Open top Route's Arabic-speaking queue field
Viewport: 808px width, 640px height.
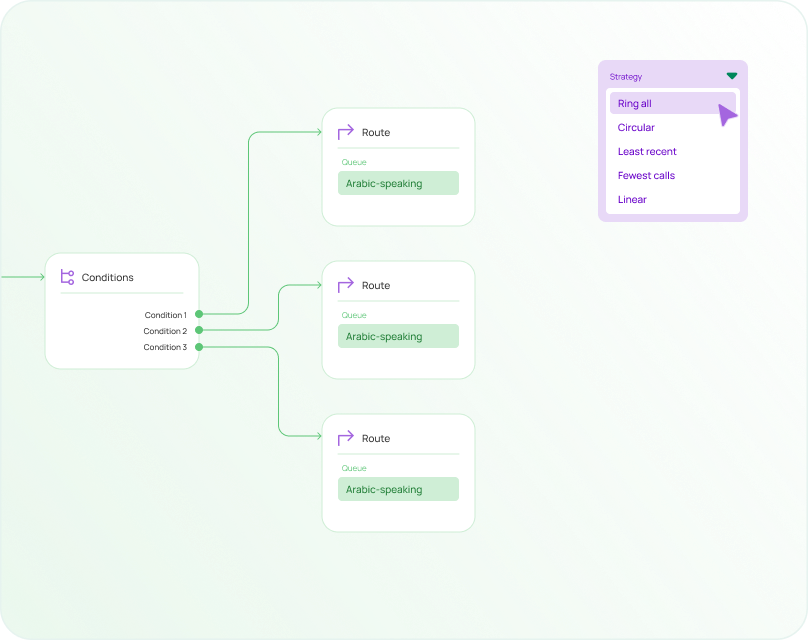pyautogui.click(x=398, y=184)
